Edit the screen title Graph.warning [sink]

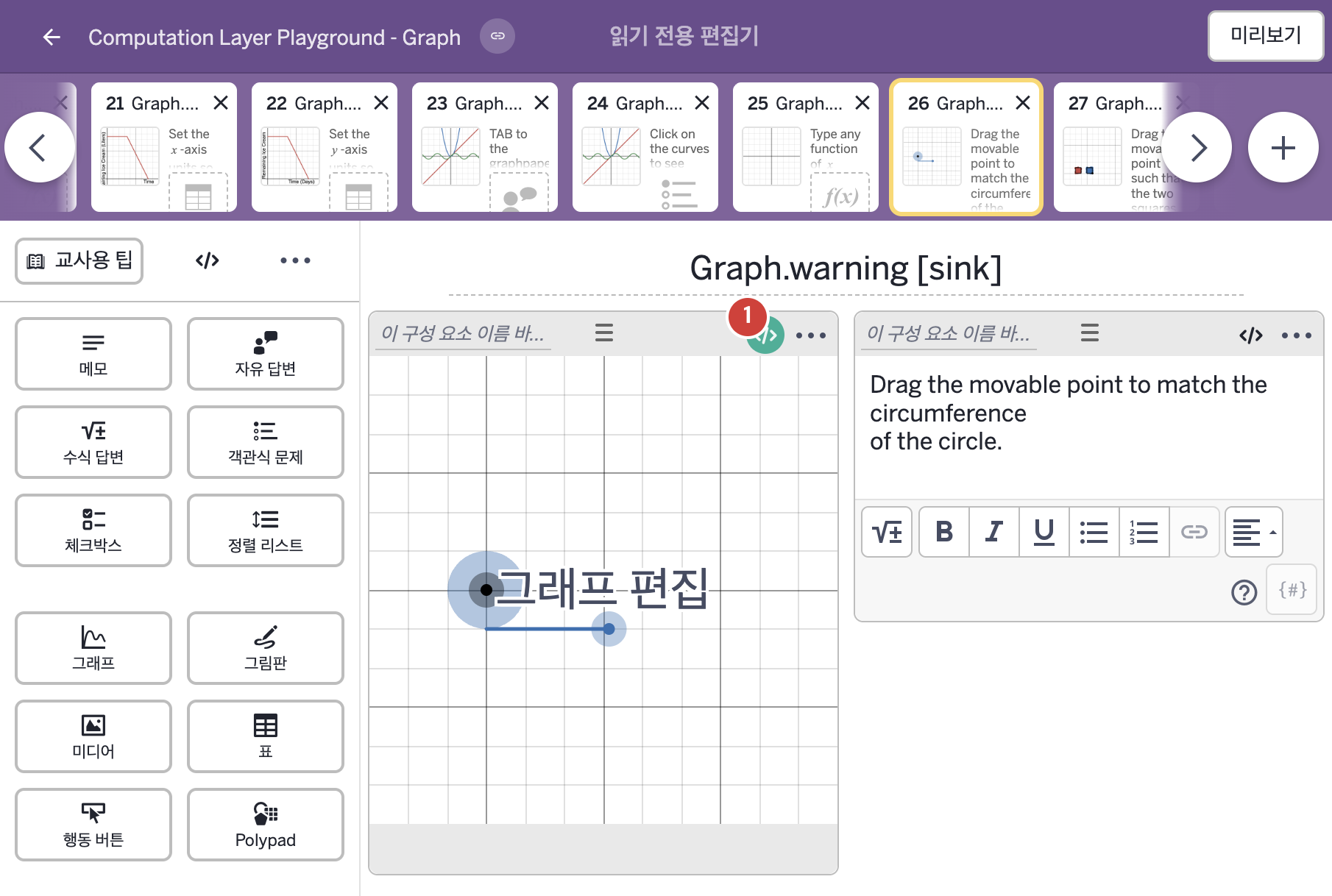point(846,269)
